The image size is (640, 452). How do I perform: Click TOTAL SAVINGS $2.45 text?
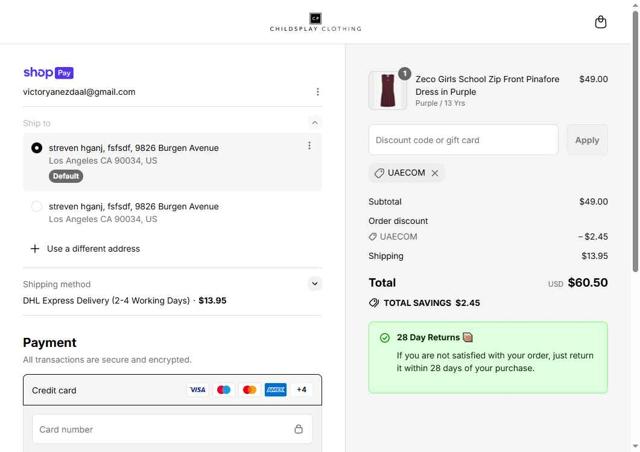point(432,303)
